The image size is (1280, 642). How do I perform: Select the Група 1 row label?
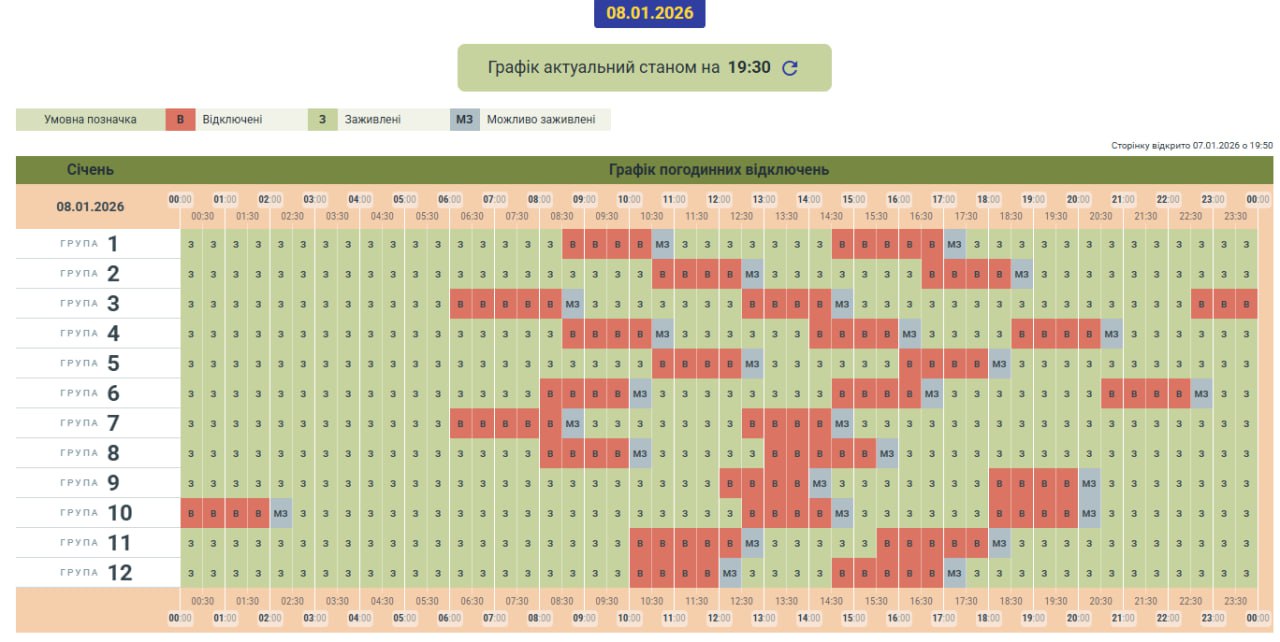90,244
